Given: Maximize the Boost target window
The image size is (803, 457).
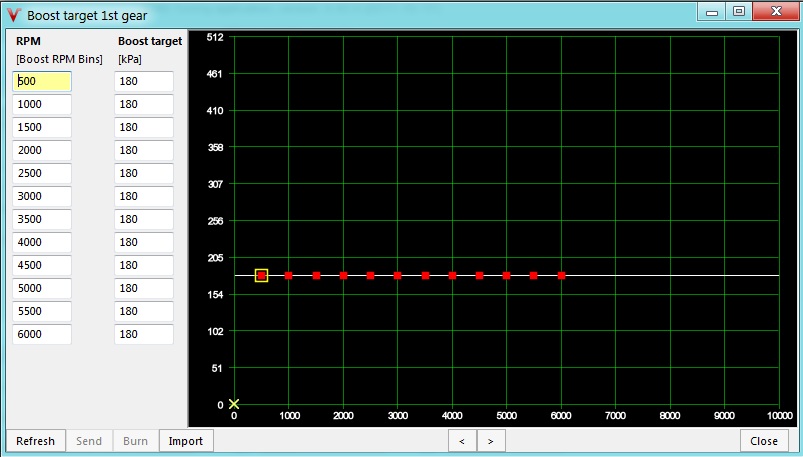Looking at the screenshot, I should pyautogui.click(x=739, y=12).
